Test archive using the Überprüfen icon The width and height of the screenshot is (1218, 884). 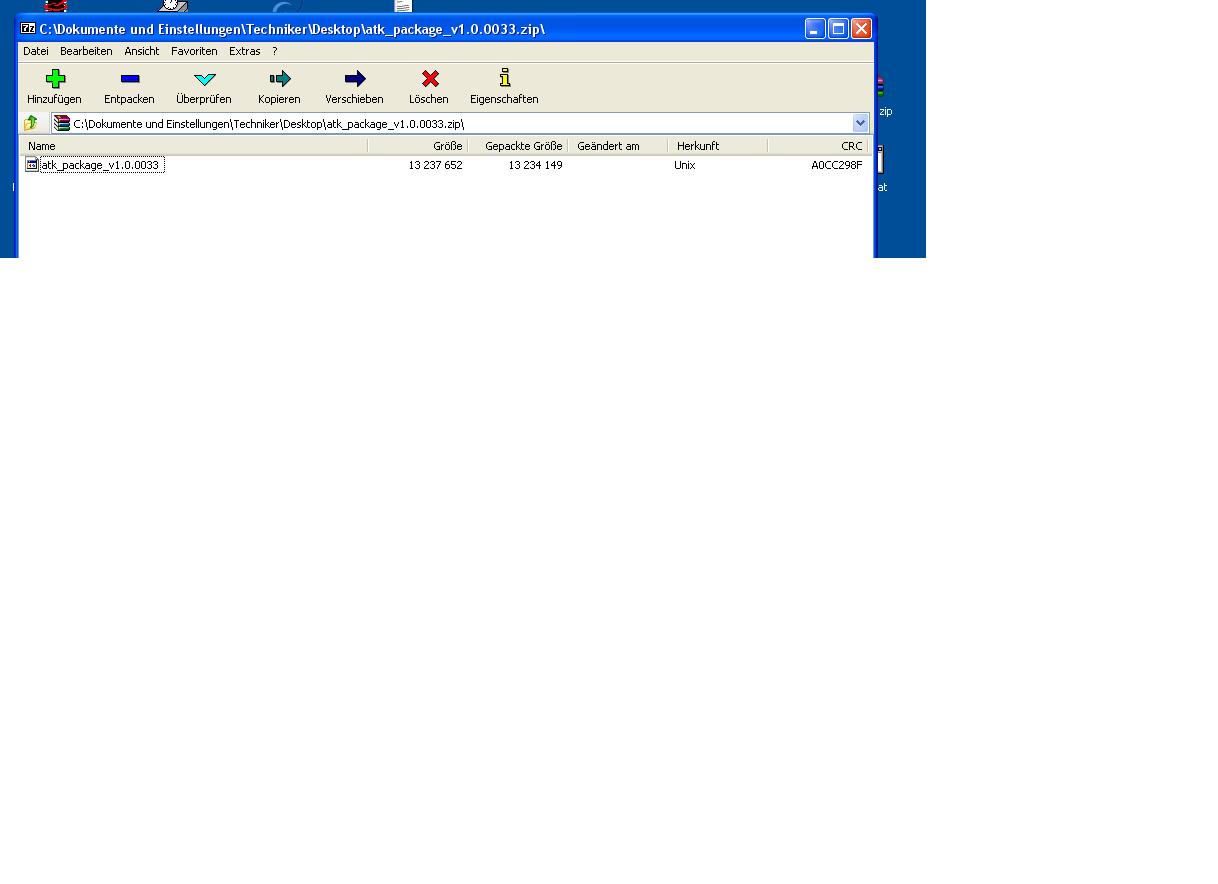(x=204, y=79)
